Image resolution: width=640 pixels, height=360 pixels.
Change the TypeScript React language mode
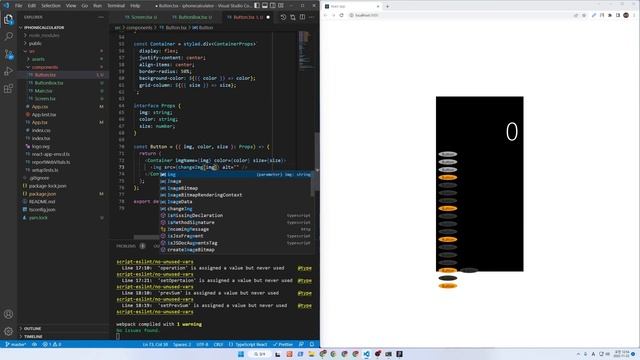pyautogui.click(x=248, y=344)
